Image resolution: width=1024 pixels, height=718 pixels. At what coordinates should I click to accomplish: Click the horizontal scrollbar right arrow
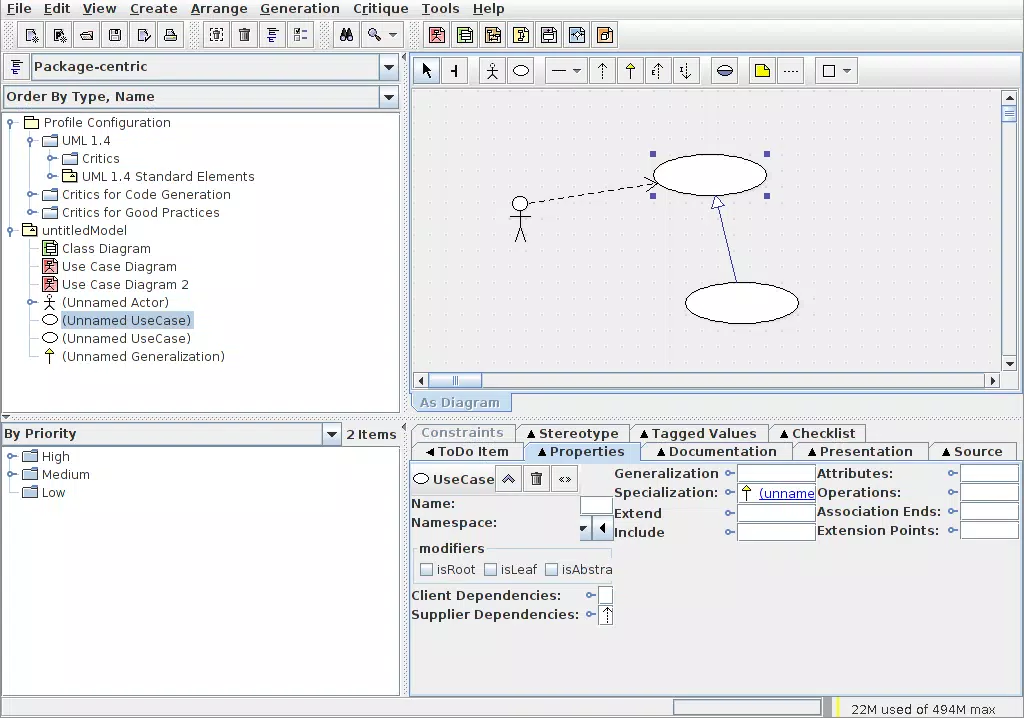click(x=993, y=380)
